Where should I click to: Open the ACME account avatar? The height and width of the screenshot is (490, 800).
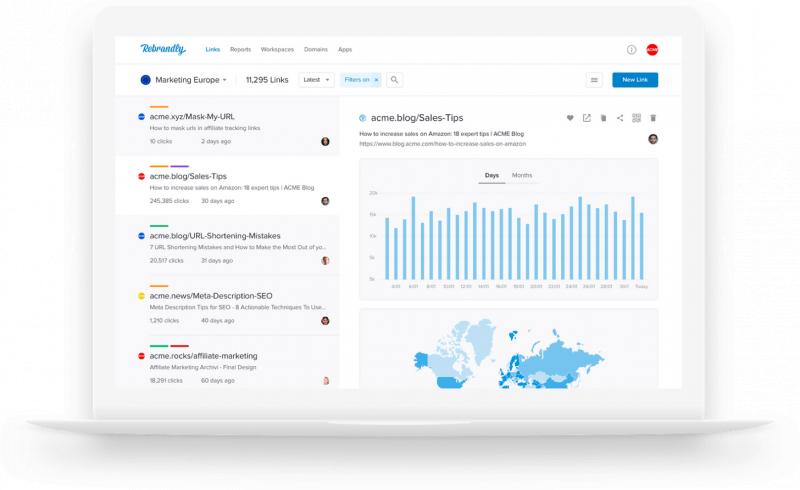652,50
